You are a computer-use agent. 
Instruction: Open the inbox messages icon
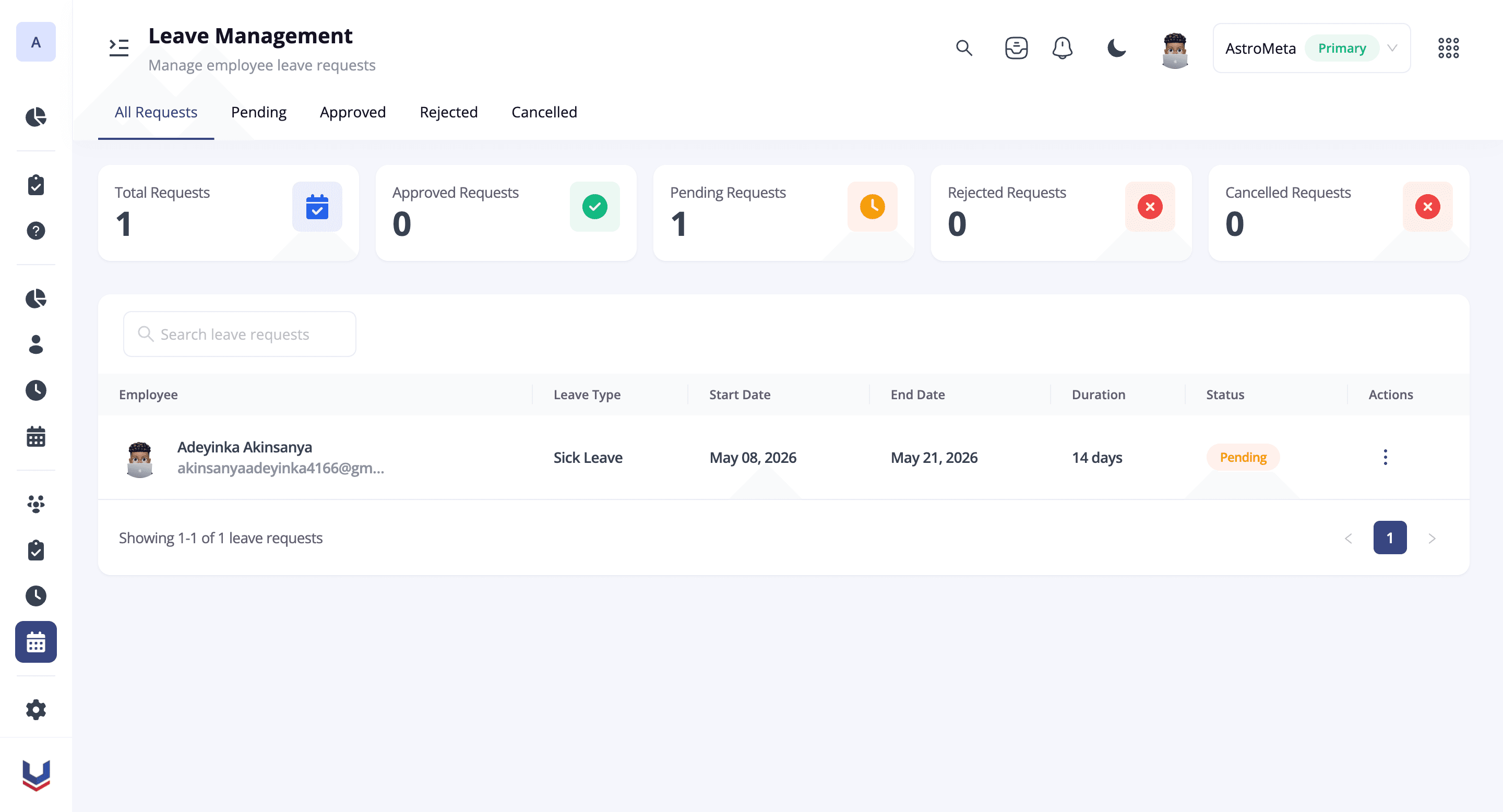(1016, 48)
